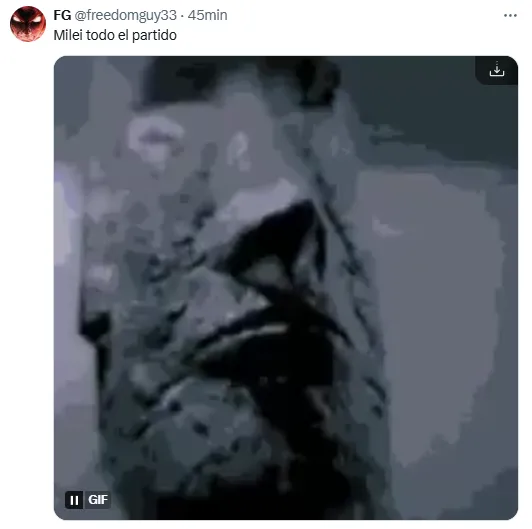532x529 pixels.
Task: Open the FG profile avatar picture
Action: click(x=28, y=24)
